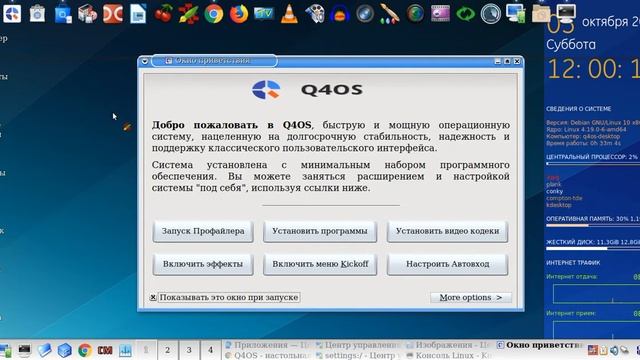Switch to virtual desktop 1
Image resolution: width=640 pixels, height=360 pixels.
(146, 350)
